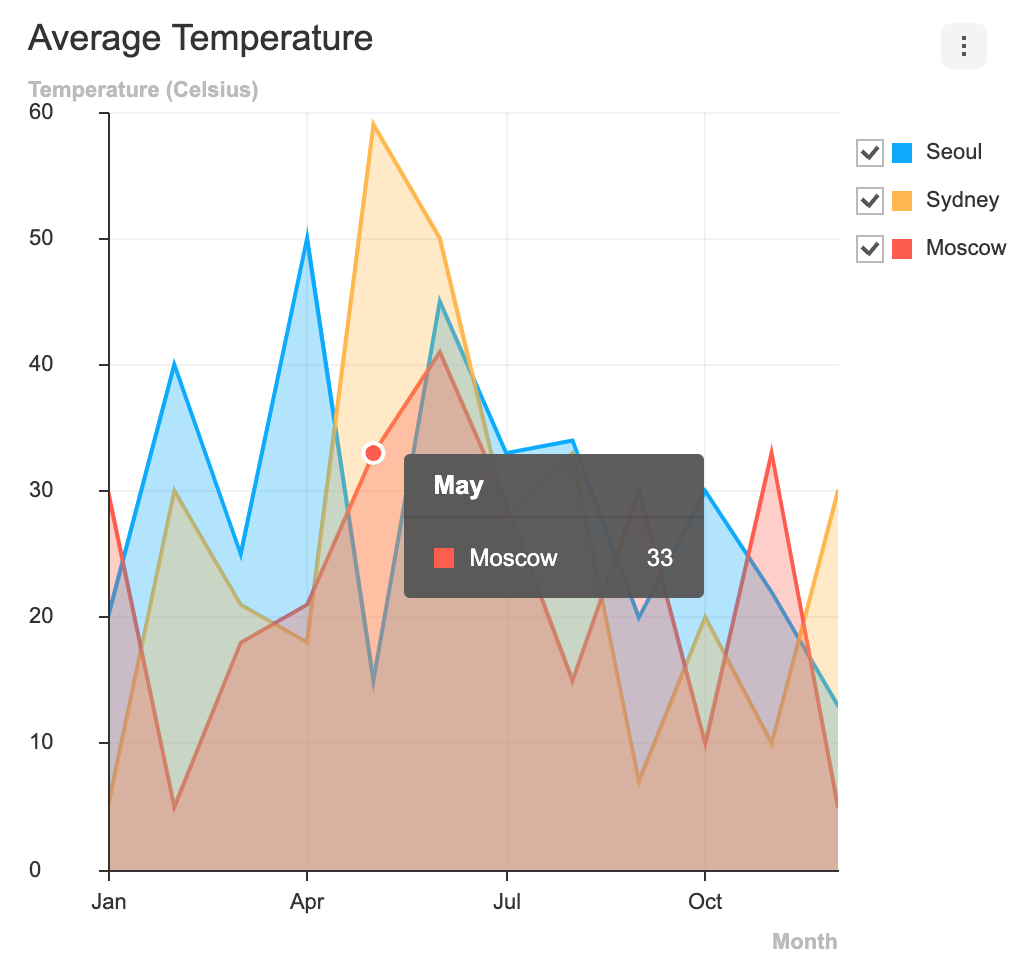Click the Seoul April peak at 50

click(307, 238)
